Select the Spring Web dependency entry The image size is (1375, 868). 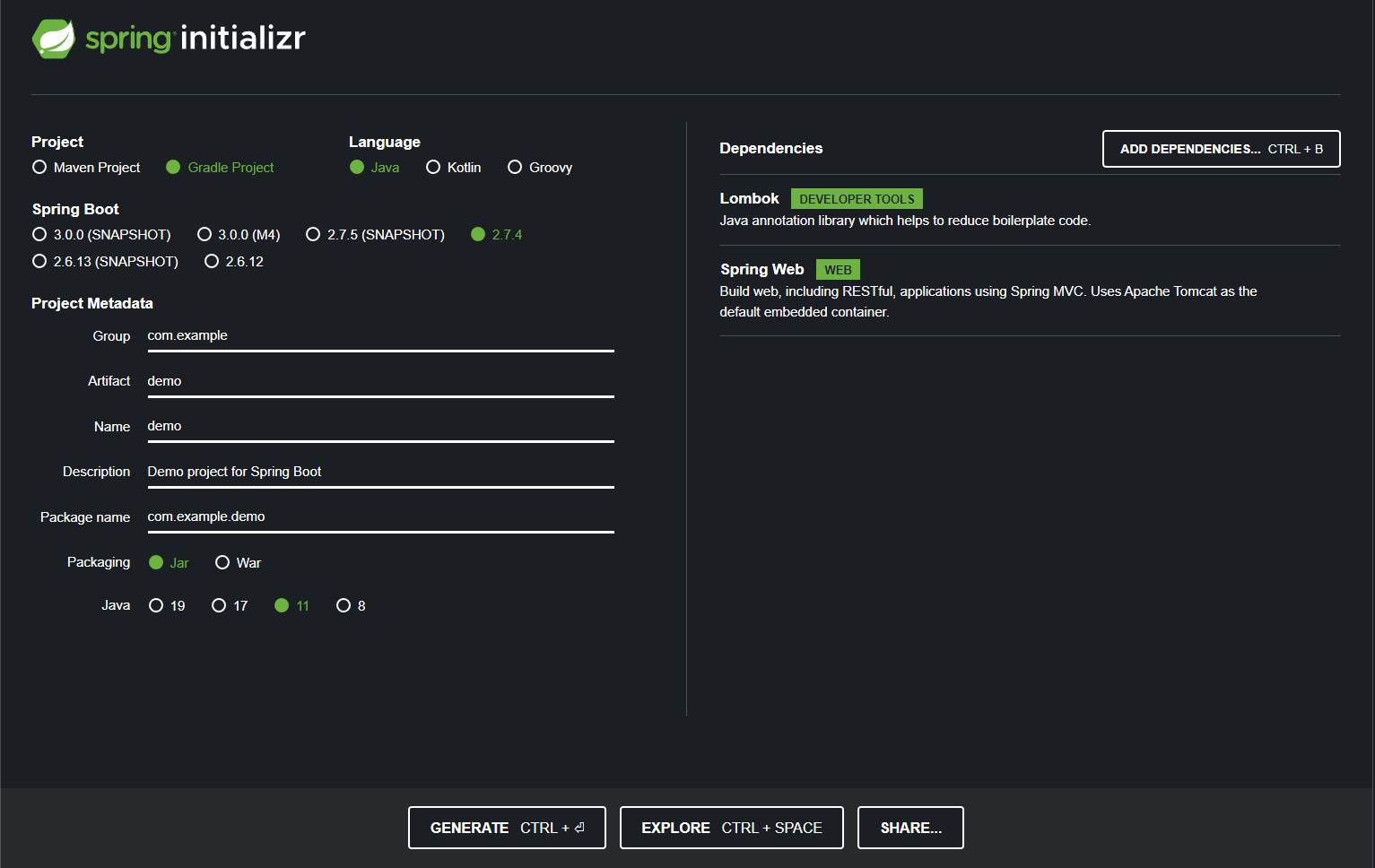(1030, 291)
